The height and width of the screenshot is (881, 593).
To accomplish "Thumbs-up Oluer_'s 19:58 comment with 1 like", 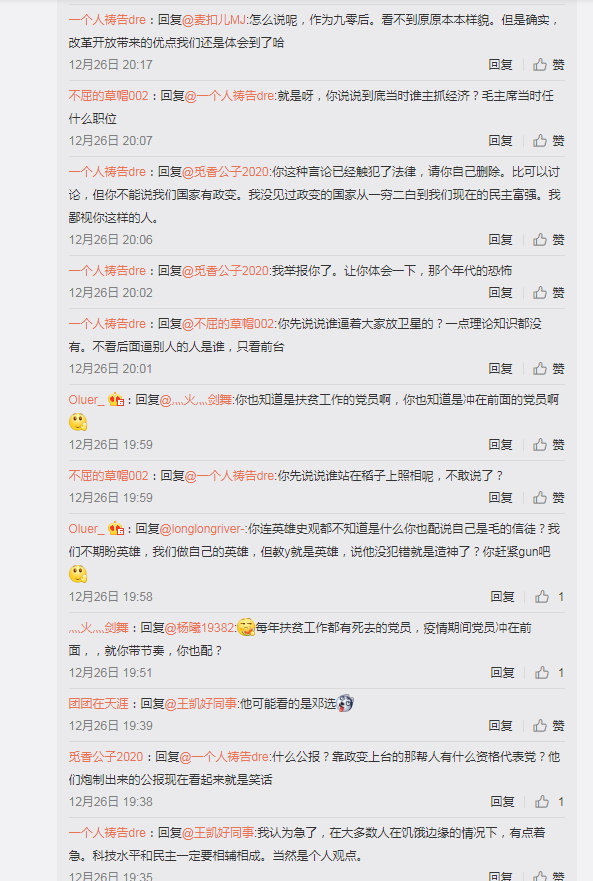I will 549,597.
